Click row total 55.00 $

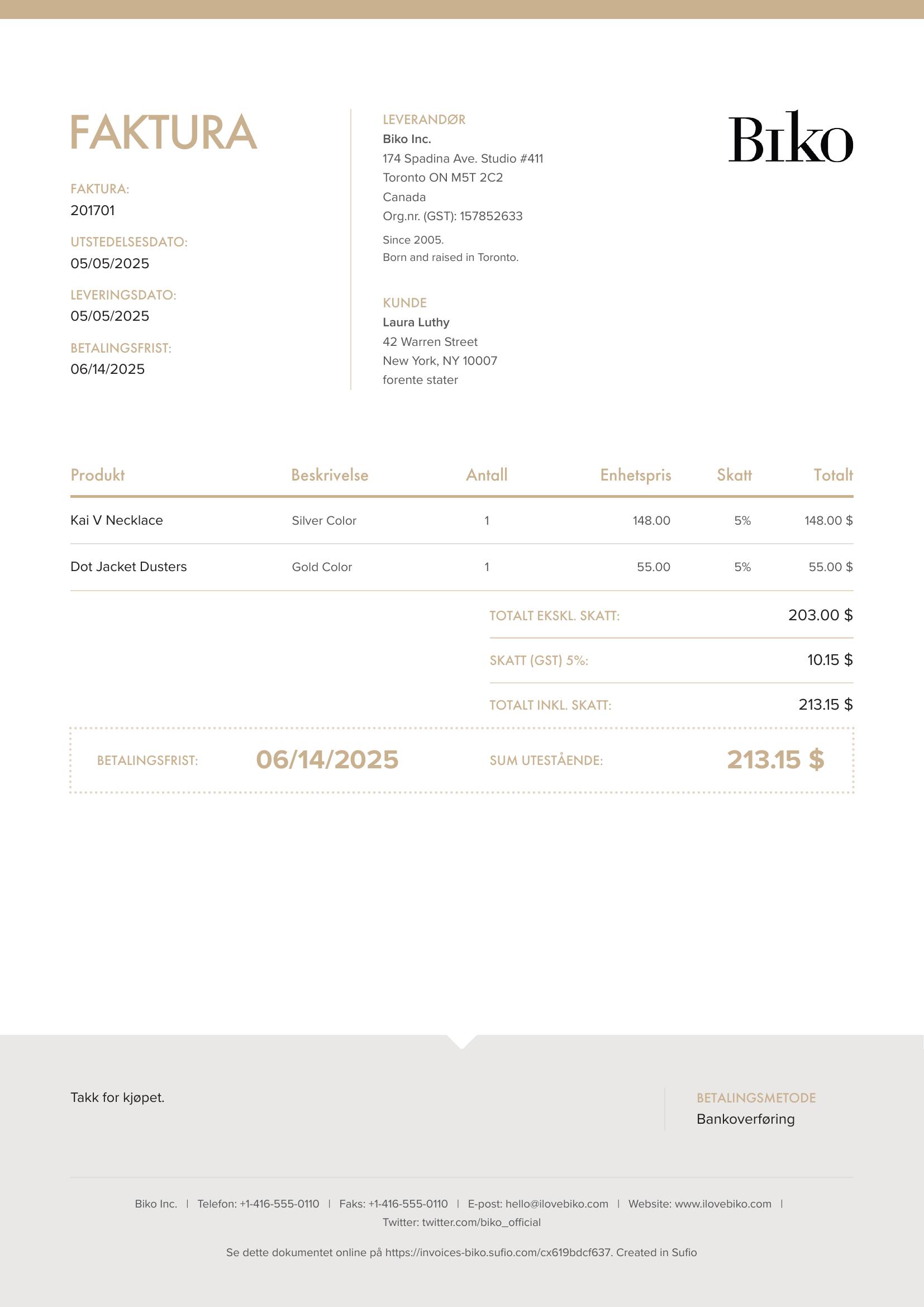point(831,567)
